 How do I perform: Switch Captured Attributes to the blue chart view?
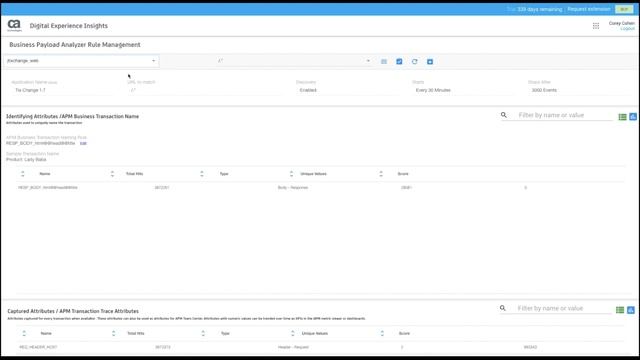pos(631,310)
